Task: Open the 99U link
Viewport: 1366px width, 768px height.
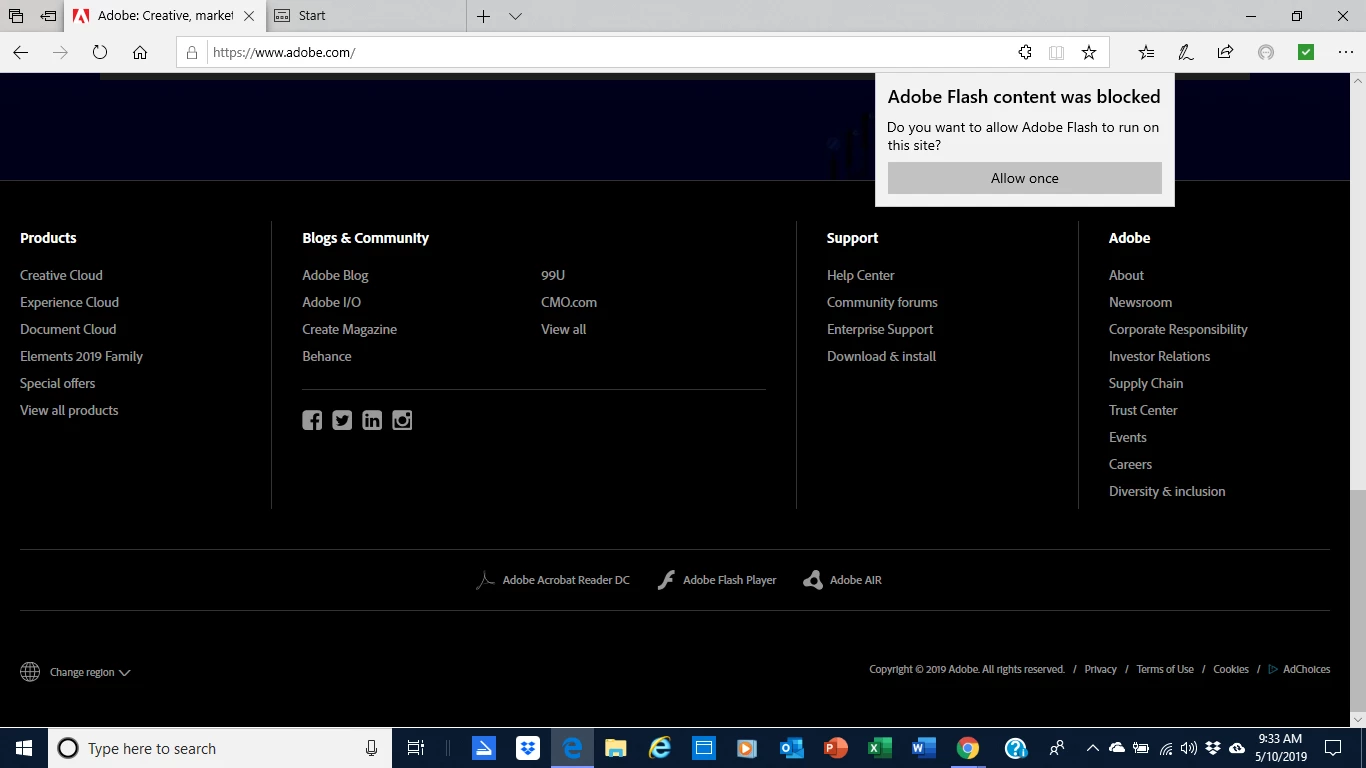Action: click(553, 275)
